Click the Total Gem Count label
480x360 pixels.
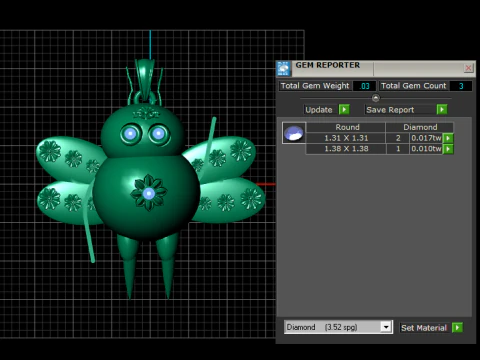(413, 86)
